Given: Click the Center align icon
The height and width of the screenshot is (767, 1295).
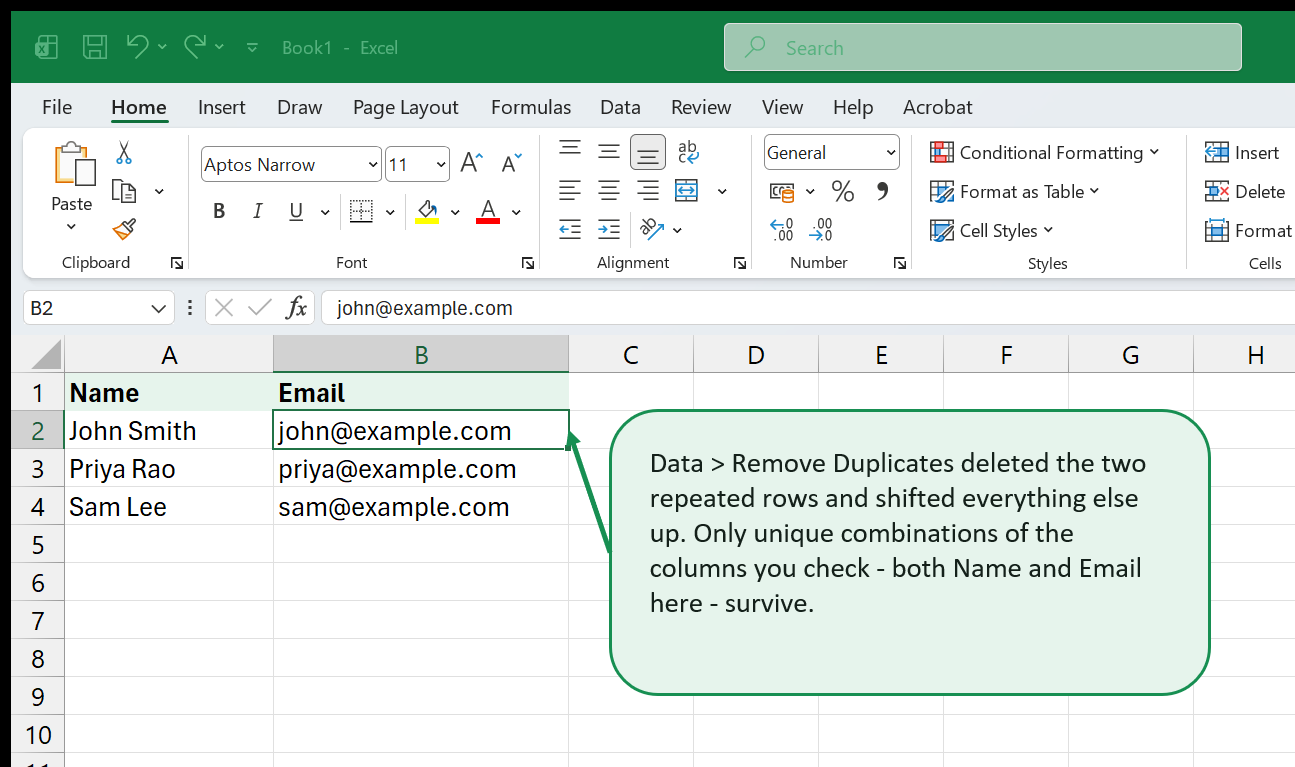Looking at the screenshot, I should 609,190.
